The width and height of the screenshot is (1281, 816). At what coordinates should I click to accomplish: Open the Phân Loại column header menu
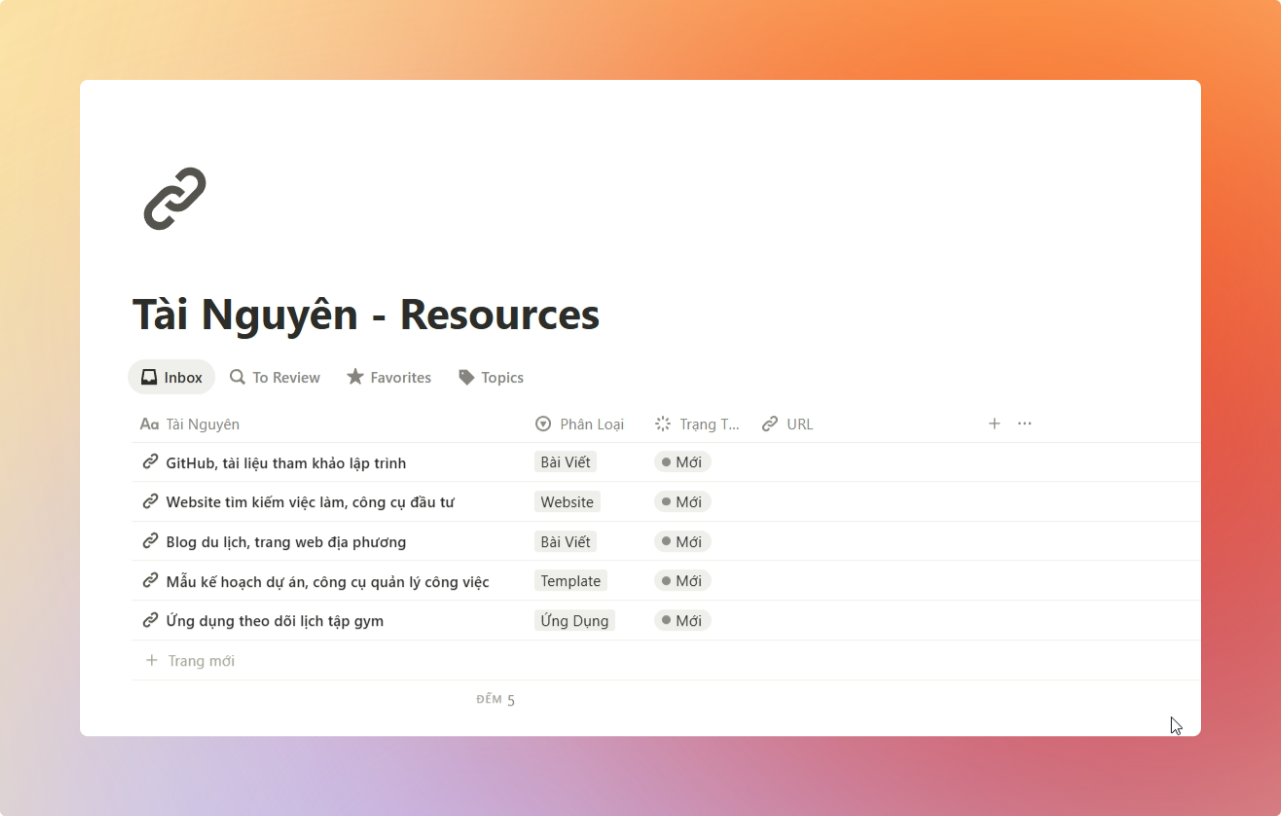pos(580,424)
